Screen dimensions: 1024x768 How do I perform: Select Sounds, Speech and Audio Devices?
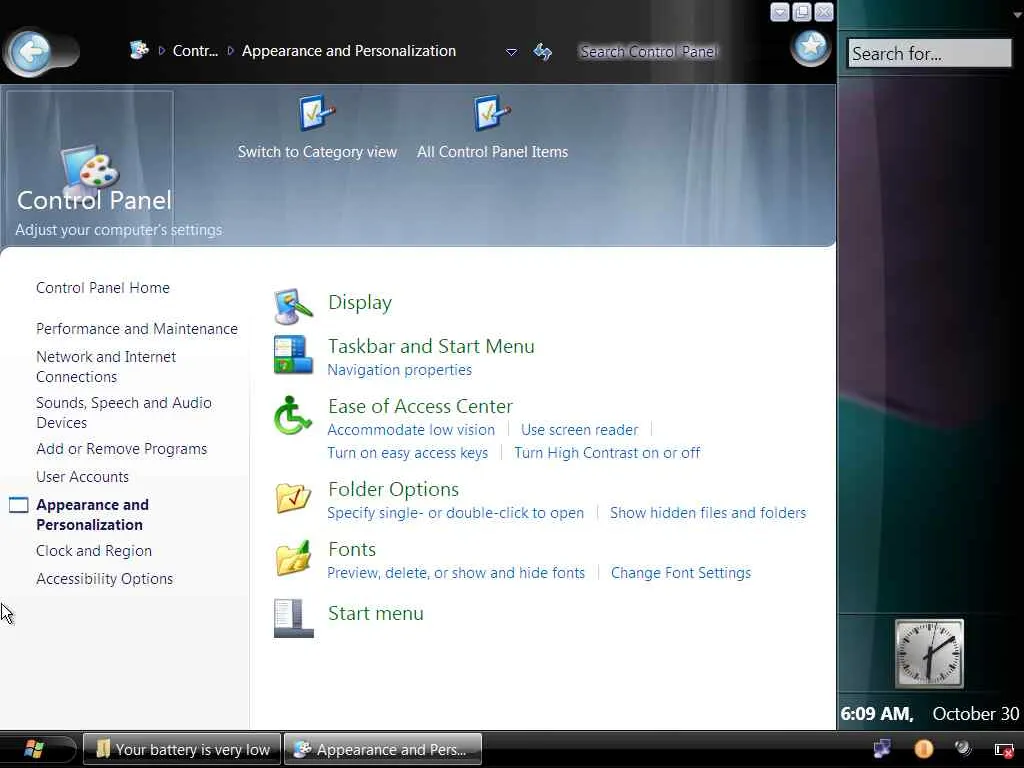click(x=123, y=413)
